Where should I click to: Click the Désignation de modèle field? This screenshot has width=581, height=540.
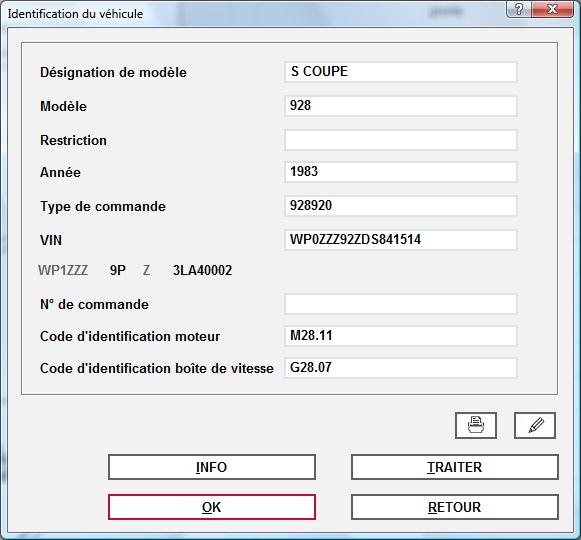tap(401, 72)
